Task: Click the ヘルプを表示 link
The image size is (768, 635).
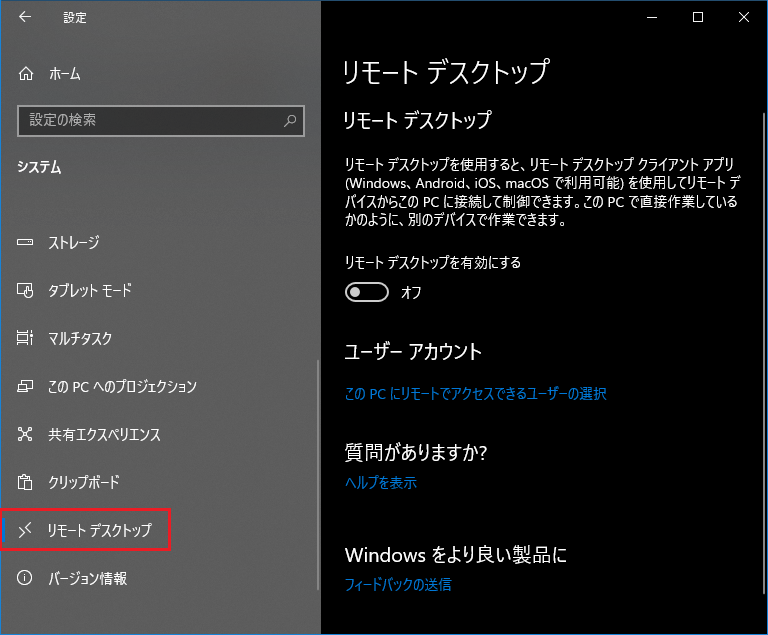Action: (x=380, y=483)
